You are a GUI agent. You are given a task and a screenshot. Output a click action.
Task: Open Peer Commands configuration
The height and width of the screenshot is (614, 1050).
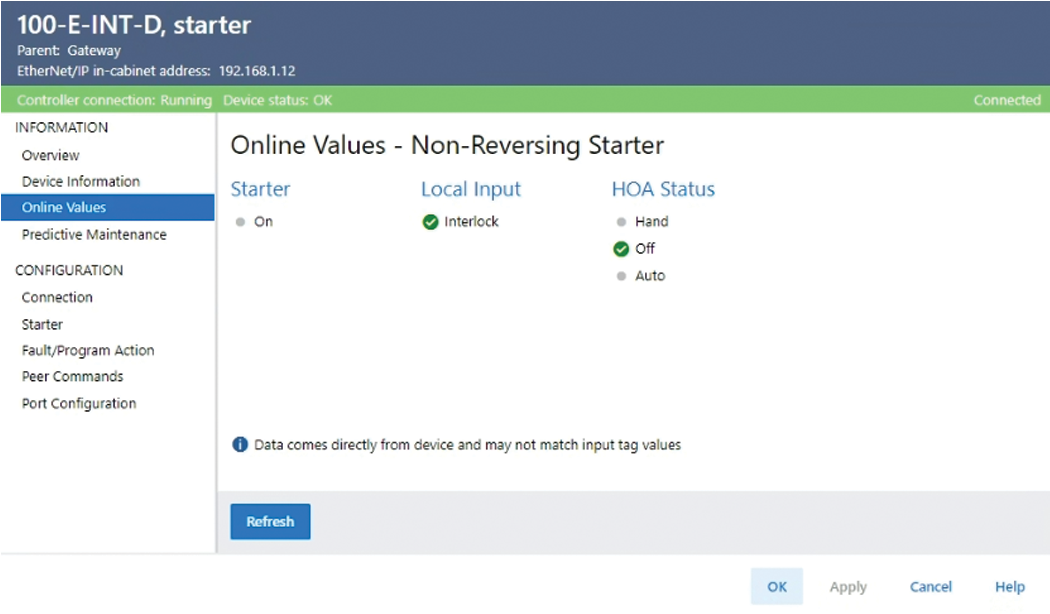pyautogui.click(x=72, y=376)
